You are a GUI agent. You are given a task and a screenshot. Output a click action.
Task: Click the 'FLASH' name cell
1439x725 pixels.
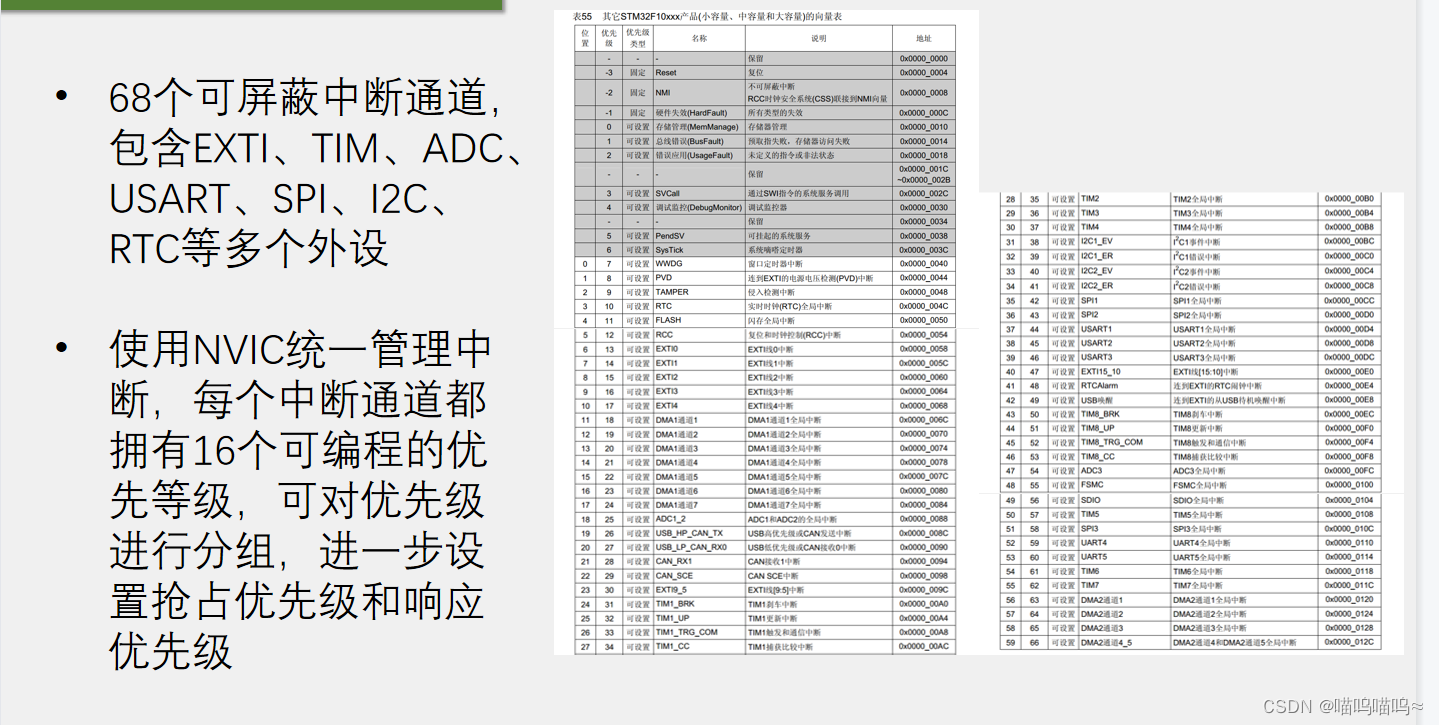(x=699, y=320)
